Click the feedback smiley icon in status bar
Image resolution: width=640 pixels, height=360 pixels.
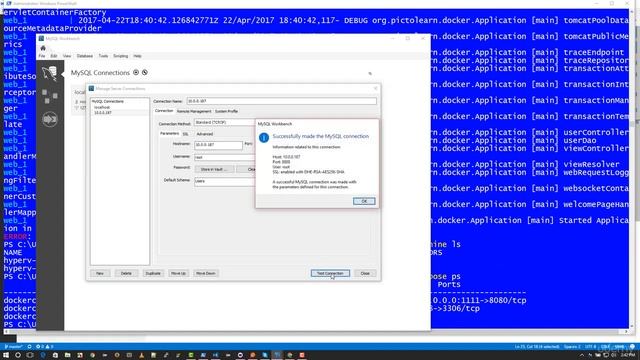[632, 347]
